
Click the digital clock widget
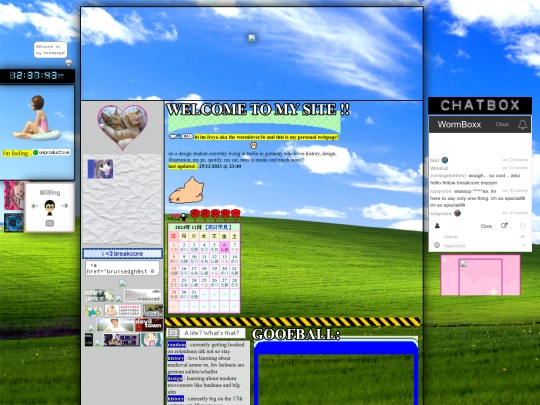[x=37, y=76]
